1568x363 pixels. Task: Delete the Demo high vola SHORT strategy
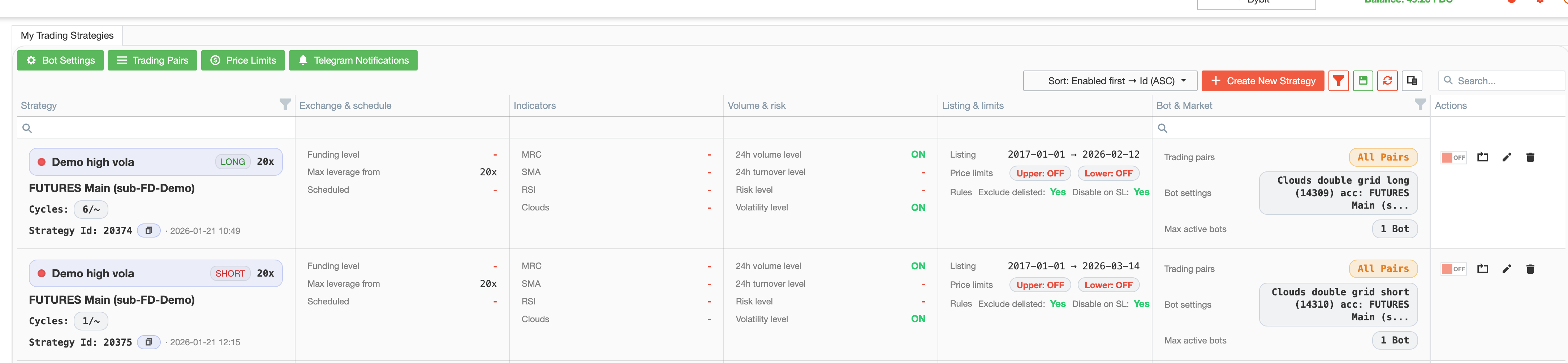(x=1531, y=269)
